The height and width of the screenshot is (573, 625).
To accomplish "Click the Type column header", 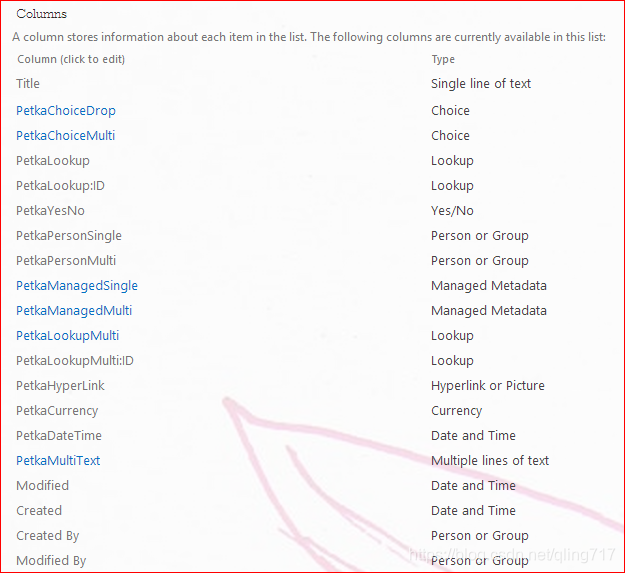I will coord(443,60).
